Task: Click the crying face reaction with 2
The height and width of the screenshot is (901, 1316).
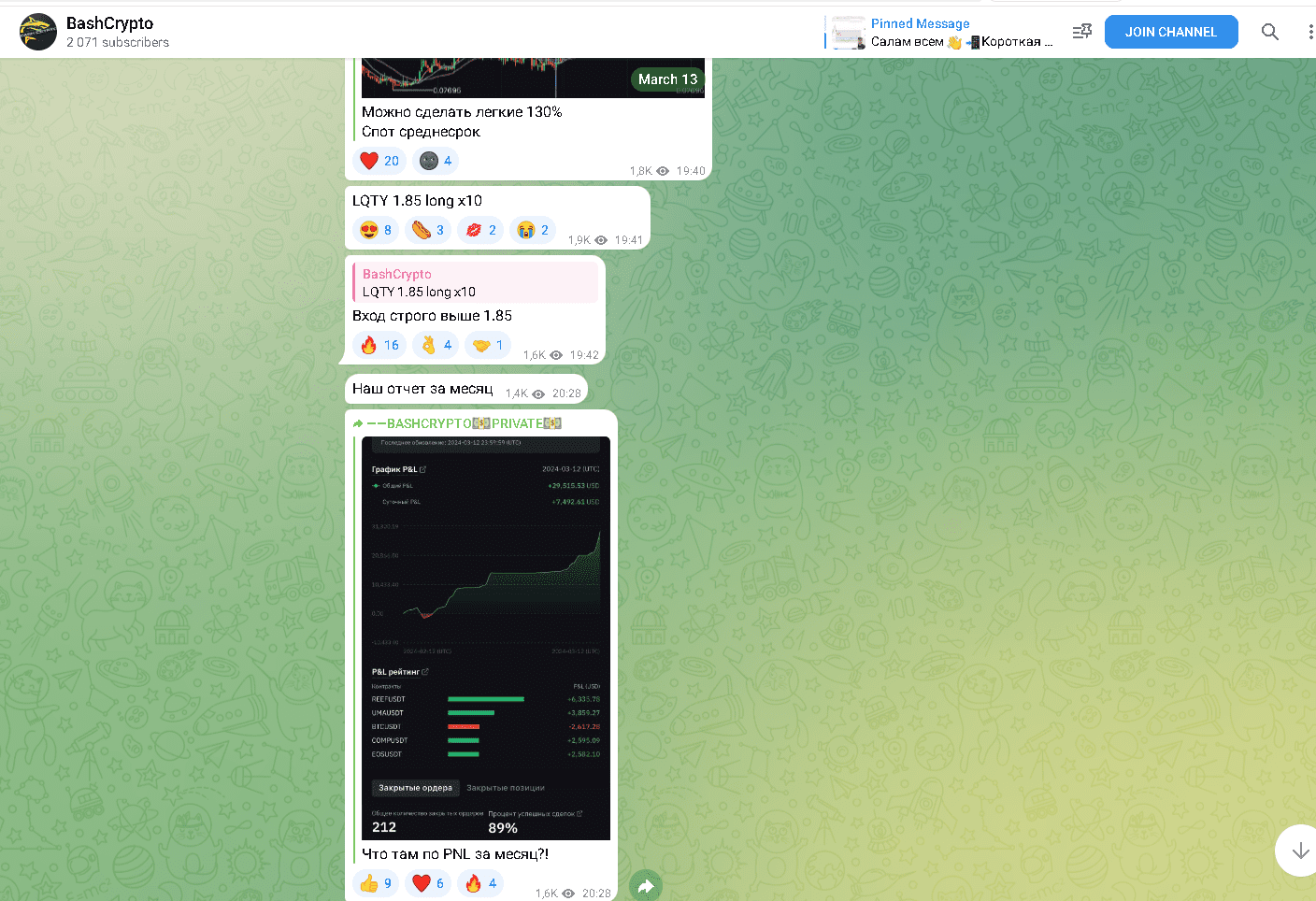Action: tap(533, 230)
